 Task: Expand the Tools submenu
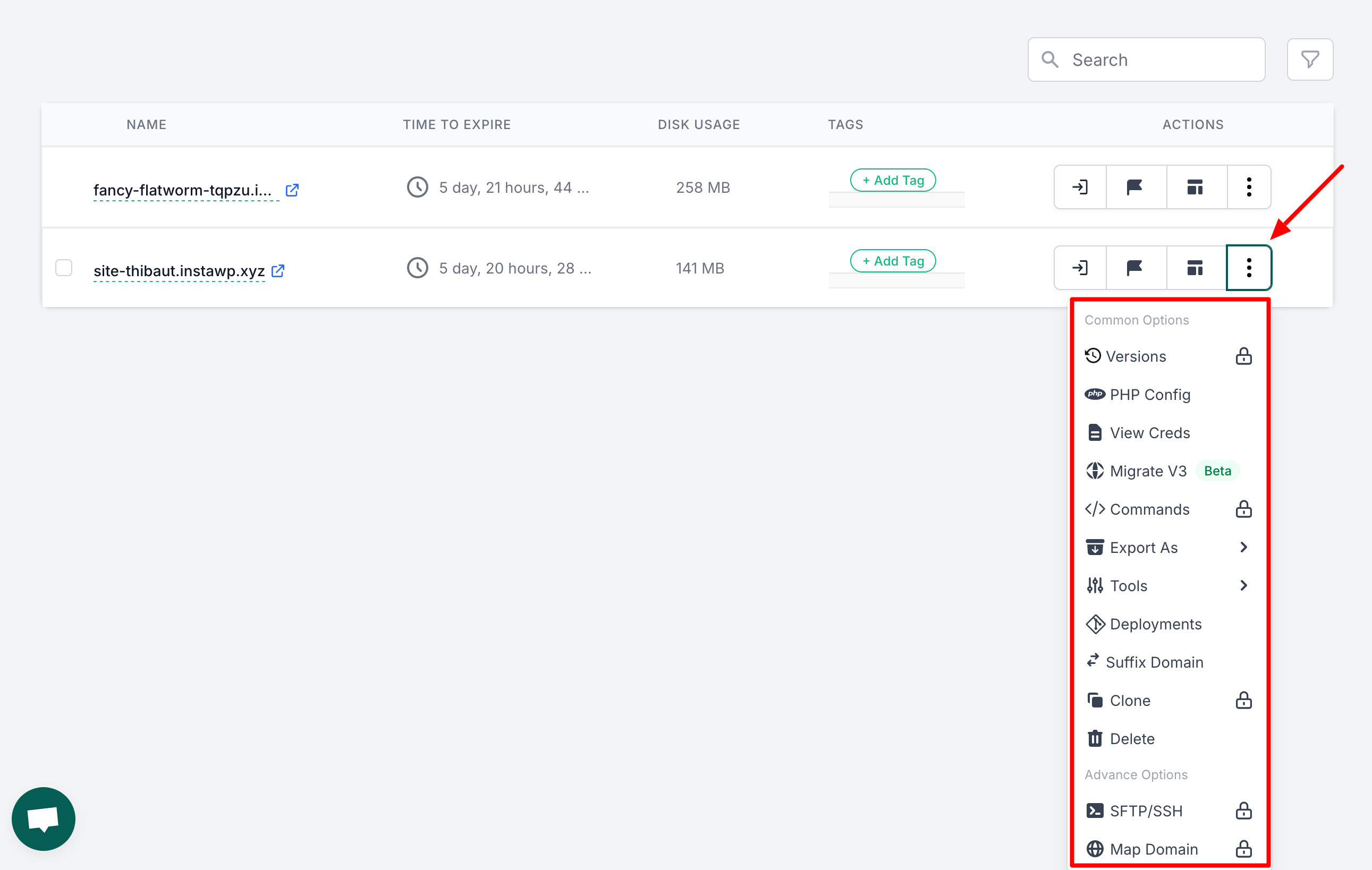1128,585
